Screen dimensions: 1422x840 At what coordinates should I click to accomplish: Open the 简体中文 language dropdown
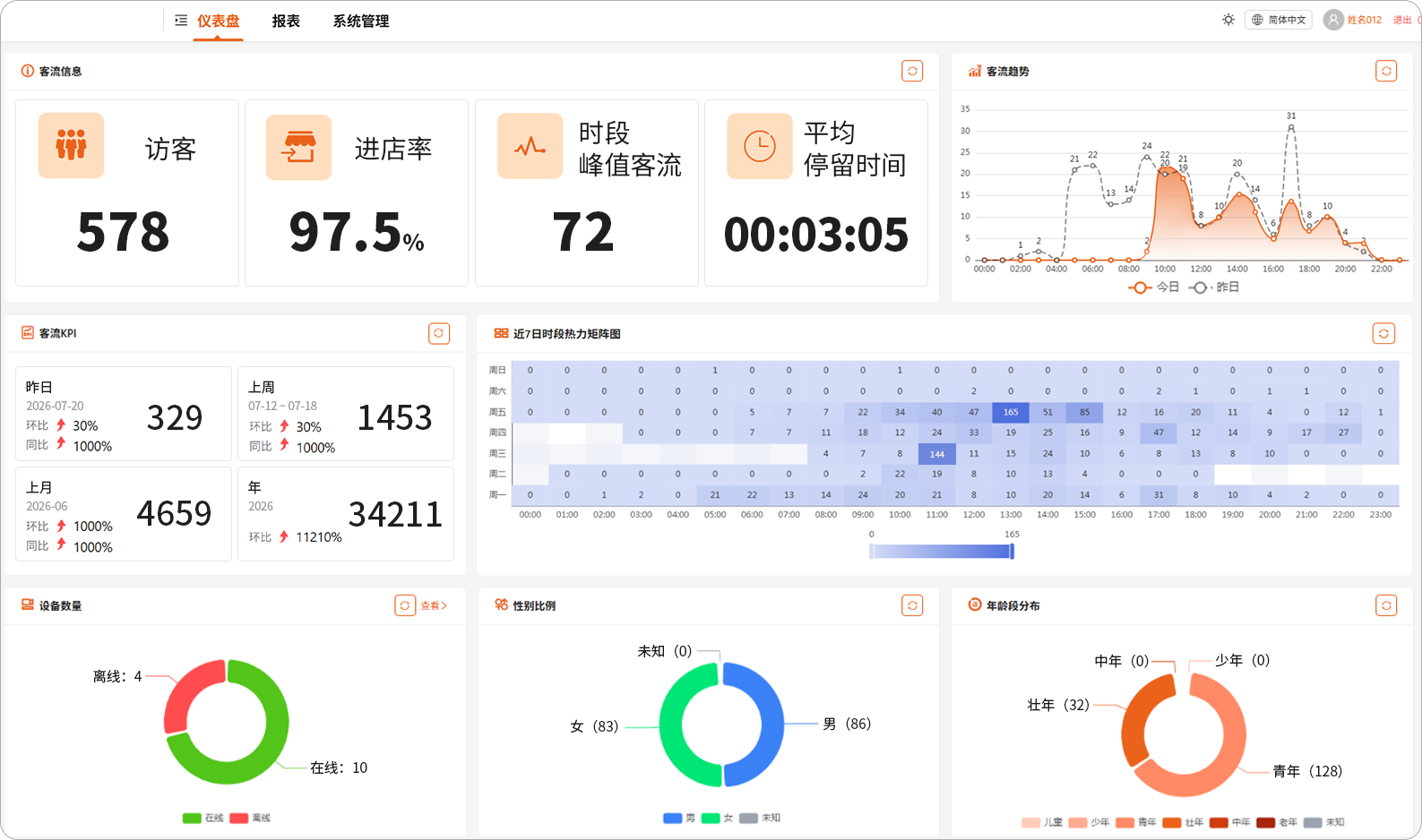point(1279,20)
